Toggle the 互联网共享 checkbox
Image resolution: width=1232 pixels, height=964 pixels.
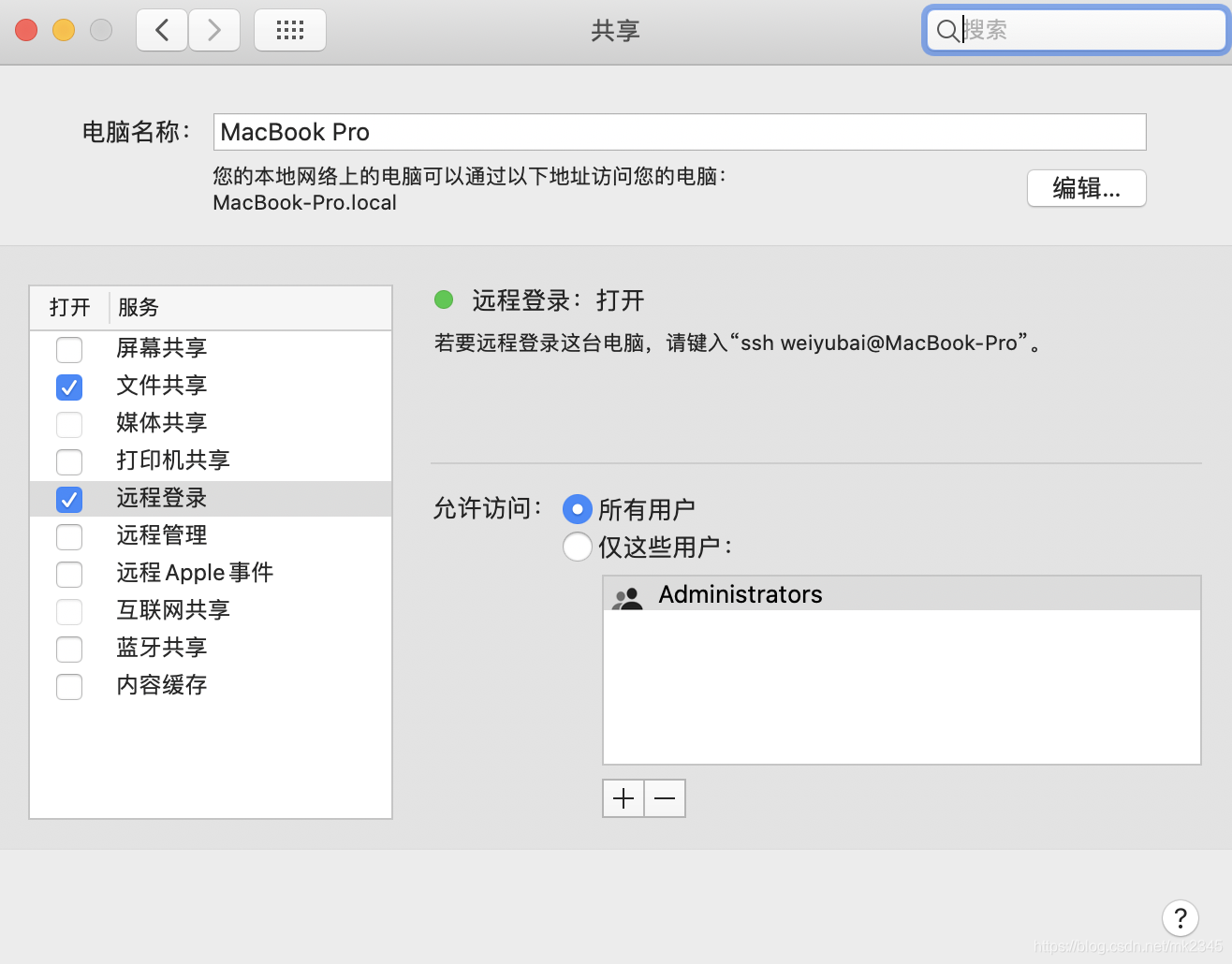click(x=69, y=612)
